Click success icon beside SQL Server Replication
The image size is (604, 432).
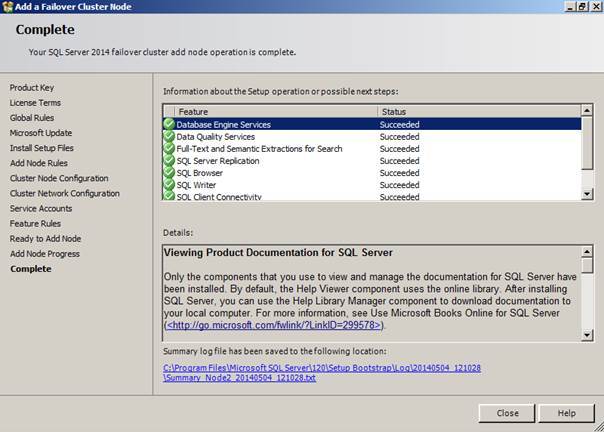click(x=169, y=161)
